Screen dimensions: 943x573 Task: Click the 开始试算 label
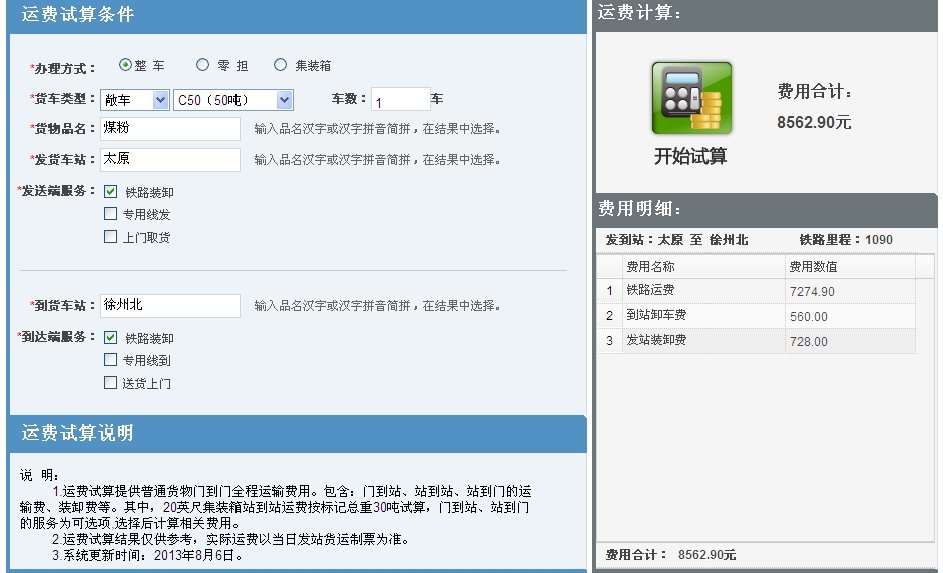coord(690,156)
